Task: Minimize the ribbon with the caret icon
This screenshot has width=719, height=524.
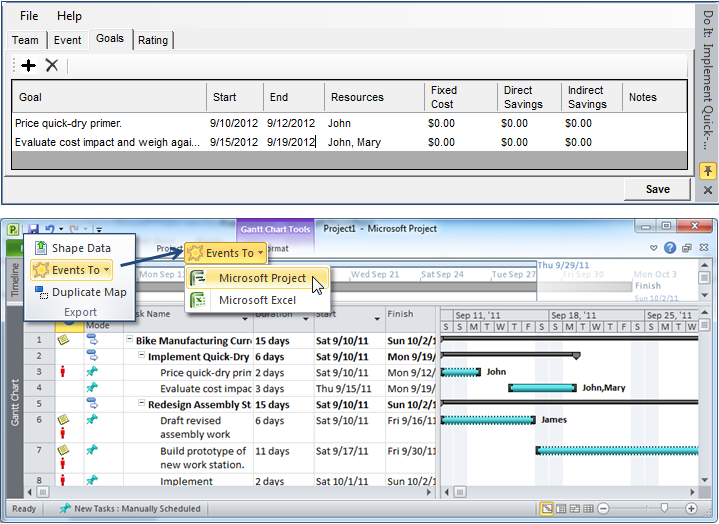Action: click(653, 248)
